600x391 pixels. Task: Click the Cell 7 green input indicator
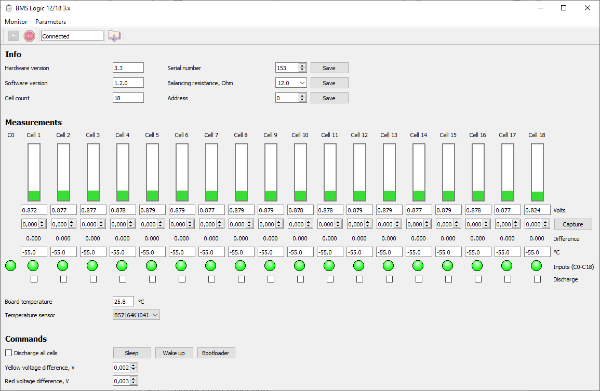211,266
